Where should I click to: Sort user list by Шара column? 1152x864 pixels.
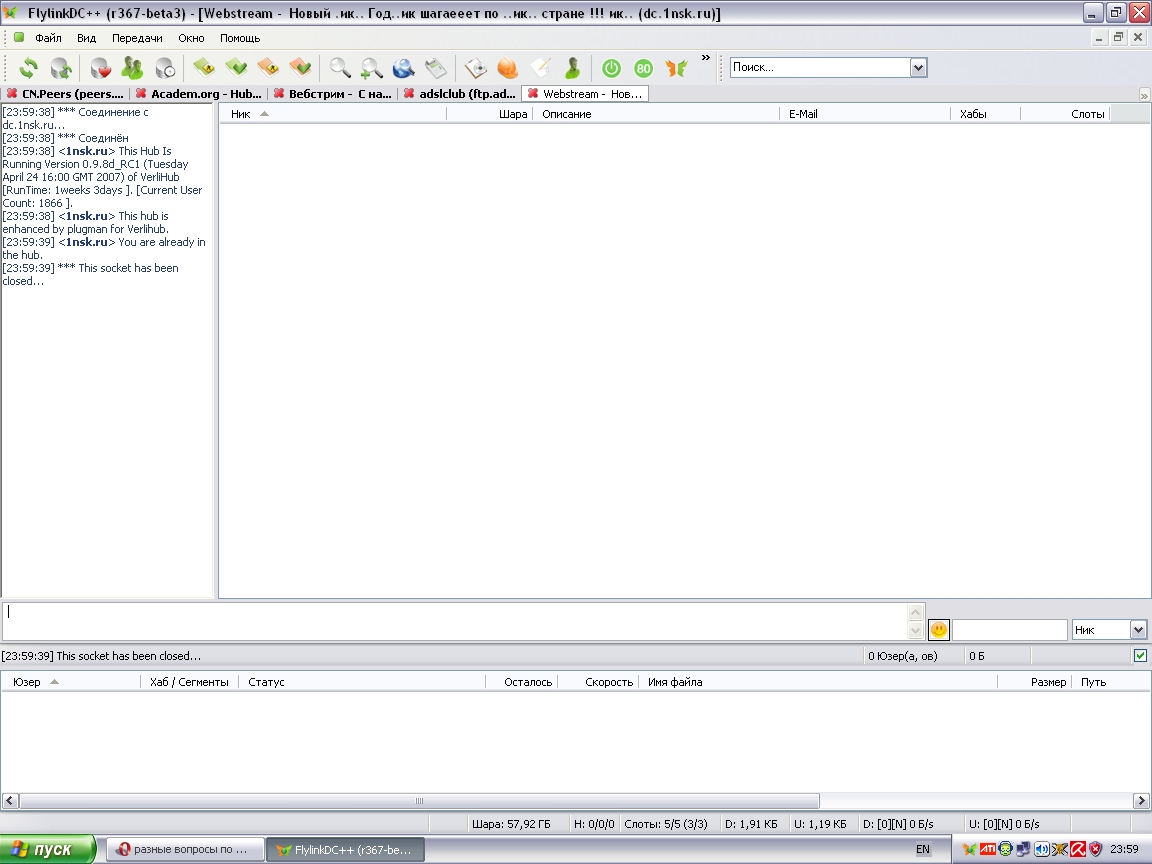click(x=512, y=114)
